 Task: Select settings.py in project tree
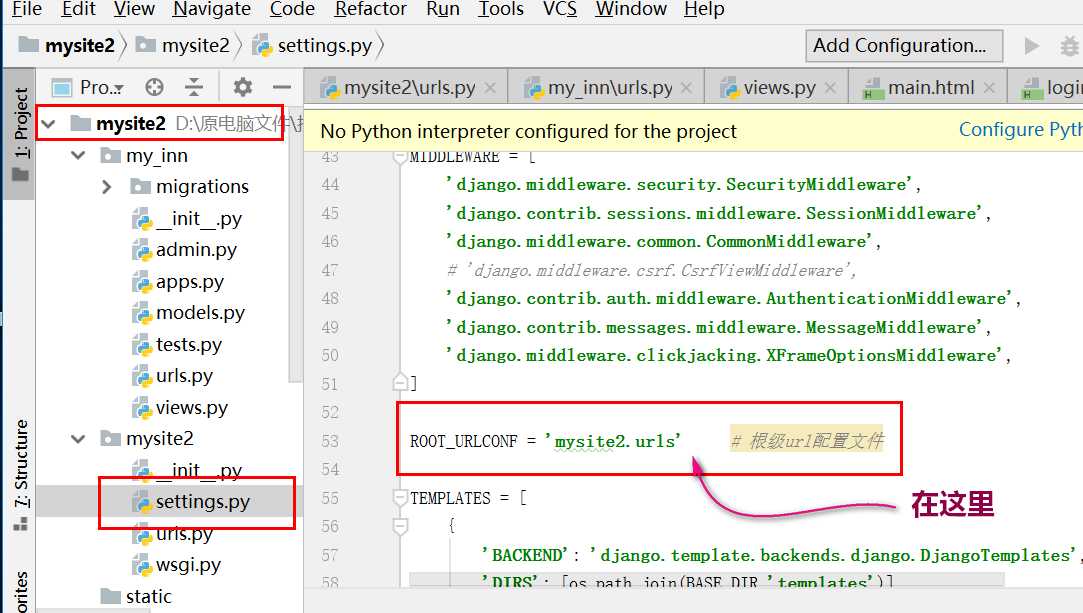click(x=191, y=502)
